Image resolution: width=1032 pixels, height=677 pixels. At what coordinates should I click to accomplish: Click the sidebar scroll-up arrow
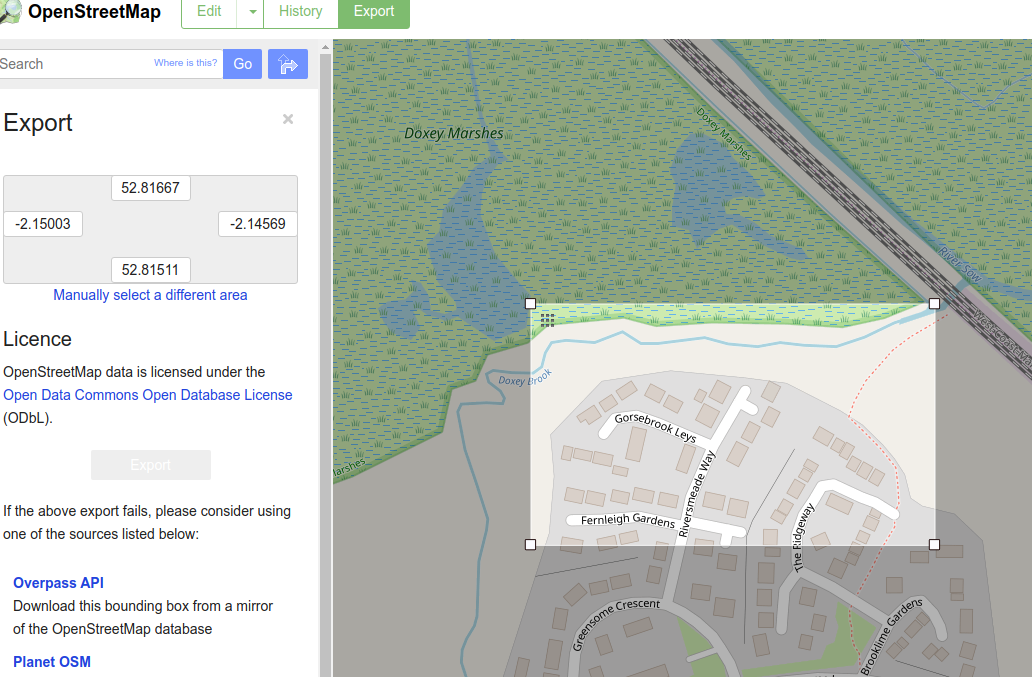tap(325, 47)
